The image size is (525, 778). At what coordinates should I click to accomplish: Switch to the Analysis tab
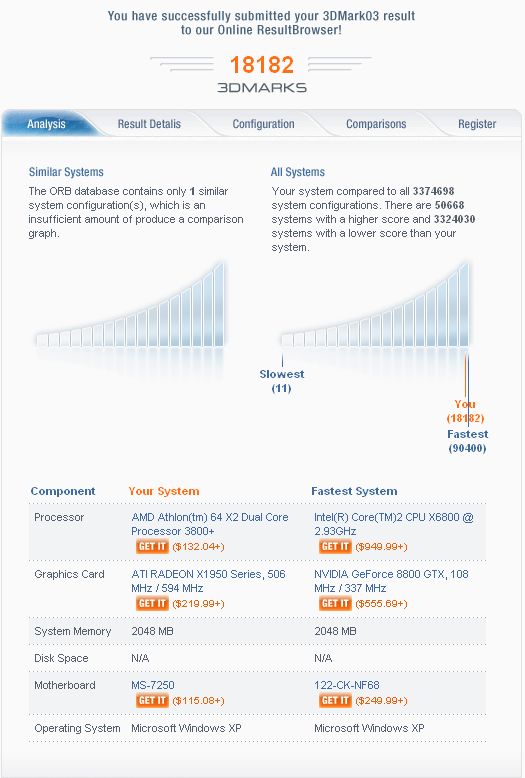click(46, 124)
